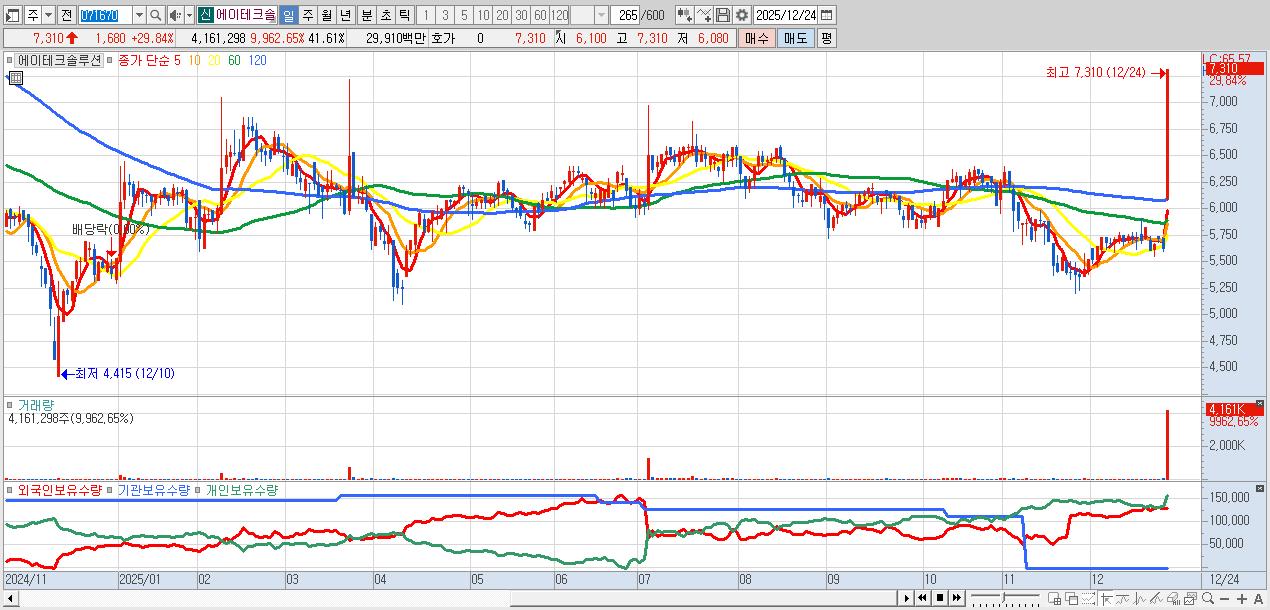This screenshot has height=610, width=1270.
Task: Click the bottom magnifier zoom icon
Action: (x=1208, y=598)
